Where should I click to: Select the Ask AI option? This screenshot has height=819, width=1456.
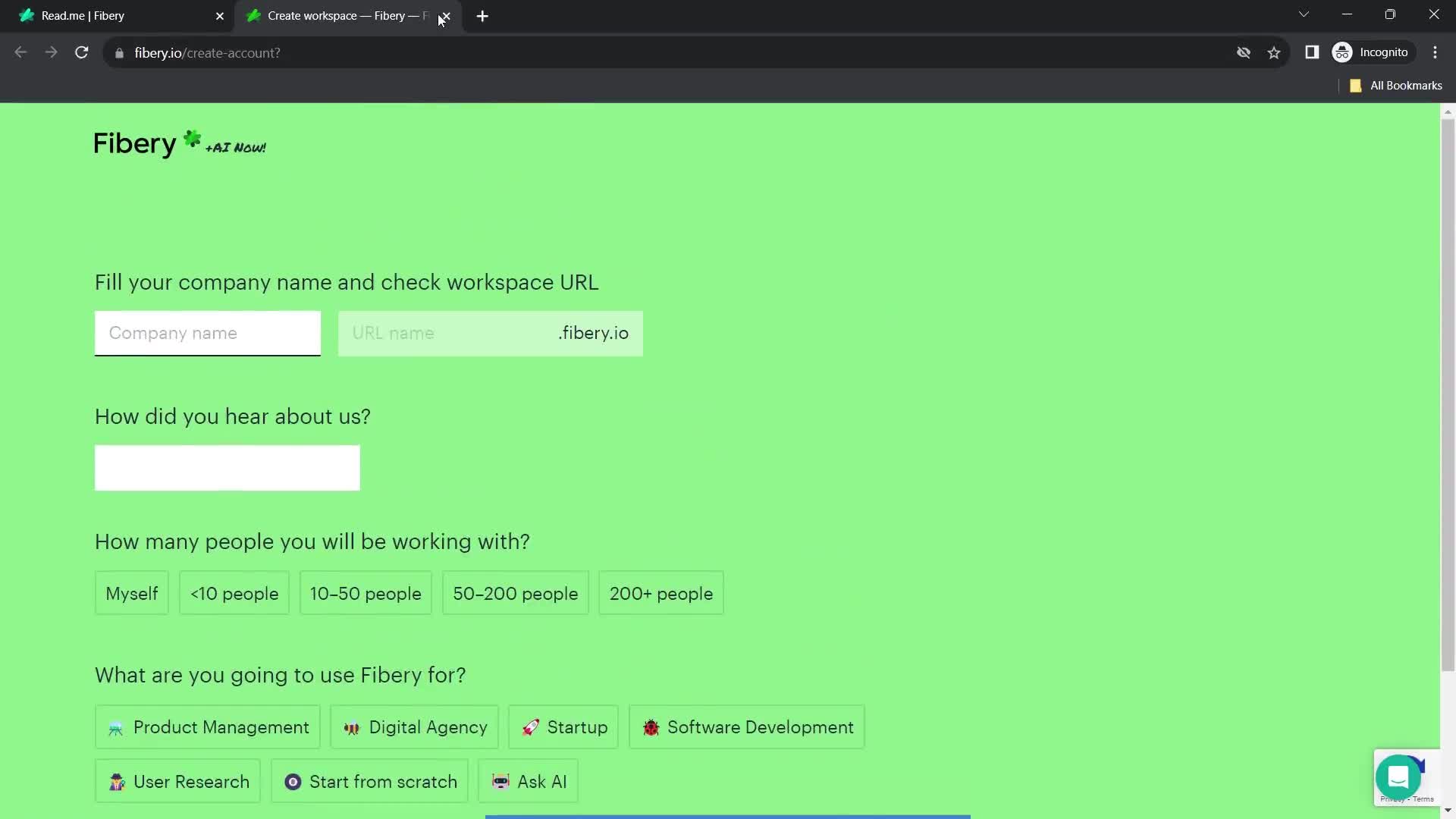pyautogui.click(x=529, y=782)
